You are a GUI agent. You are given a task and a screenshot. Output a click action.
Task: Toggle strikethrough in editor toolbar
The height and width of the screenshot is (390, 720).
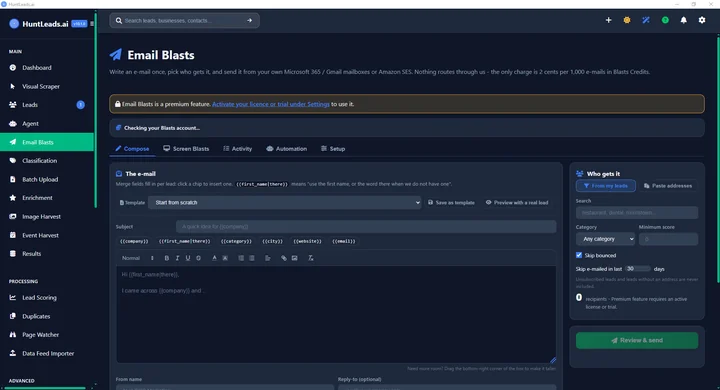pyautogui.click(x=198, y=258)
